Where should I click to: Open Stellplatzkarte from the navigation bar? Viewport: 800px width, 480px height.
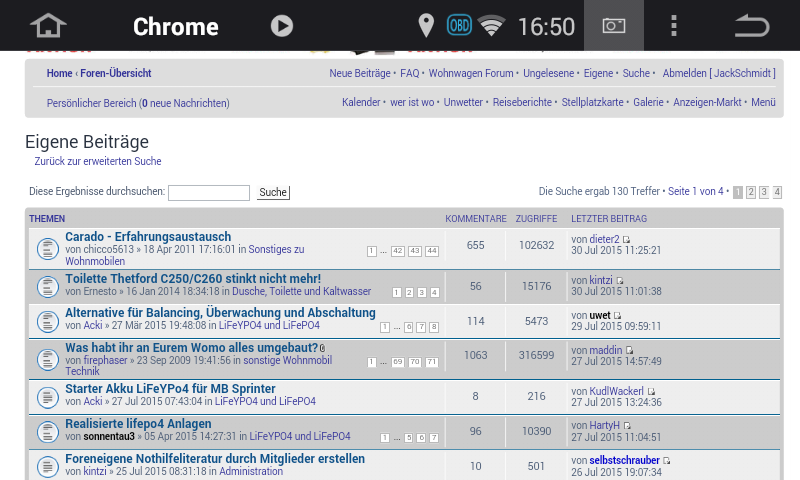click(x=592, y=103)
